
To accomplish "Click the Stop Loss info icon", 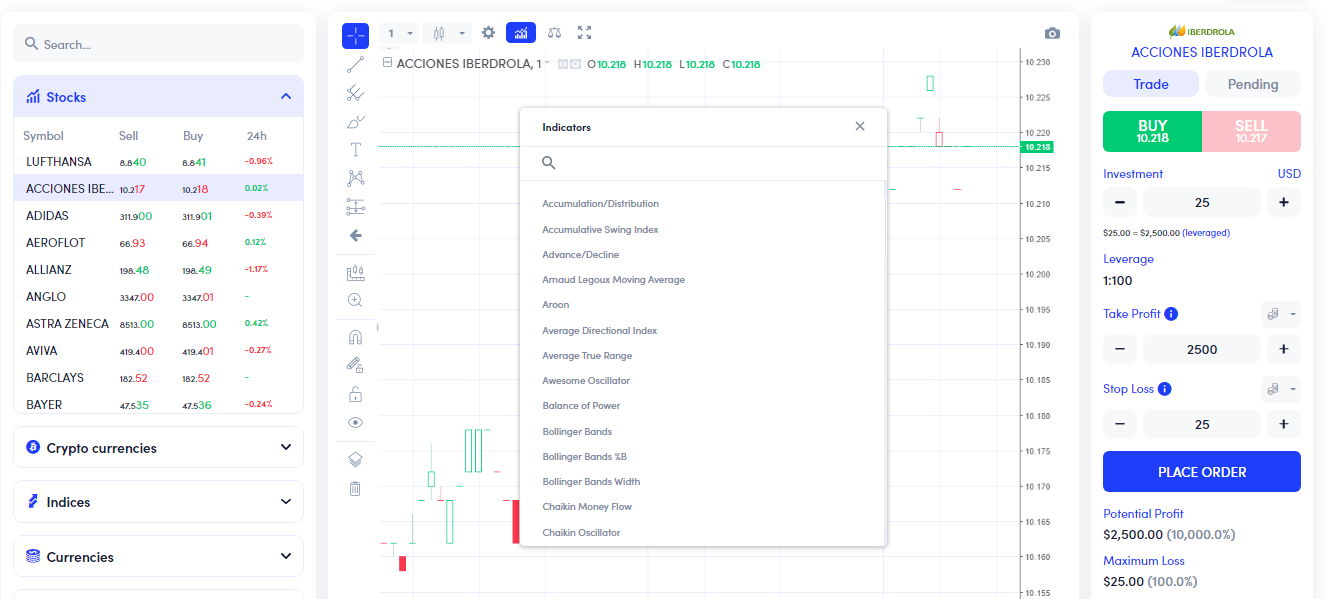I will click(x=1165, y=389).
